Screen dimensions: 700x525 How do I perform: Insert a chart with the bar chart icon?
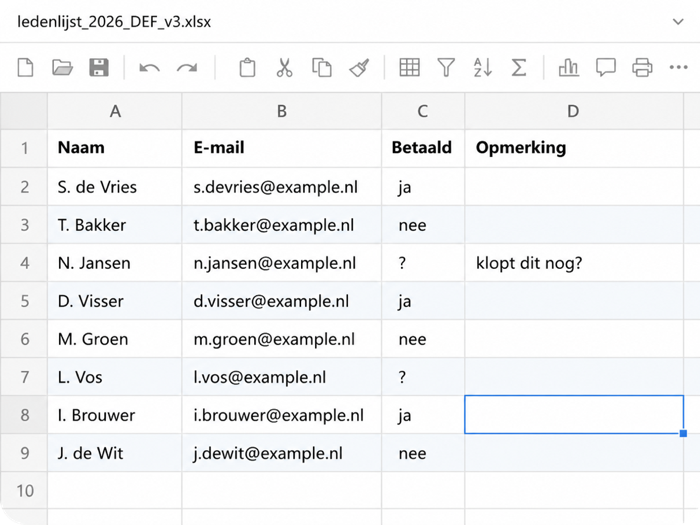[x=569, y=68]
